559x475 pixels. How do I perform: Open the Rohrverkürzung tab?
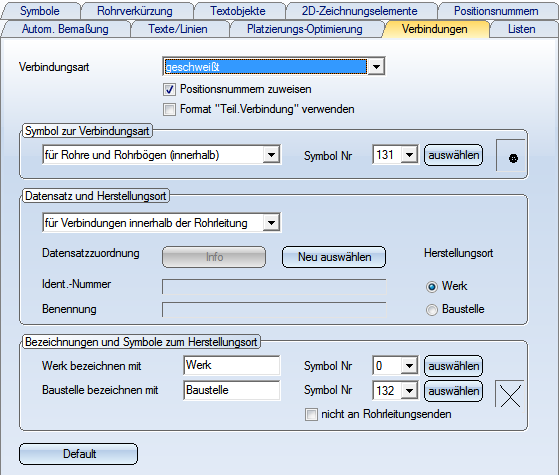[x=135, y=10]
